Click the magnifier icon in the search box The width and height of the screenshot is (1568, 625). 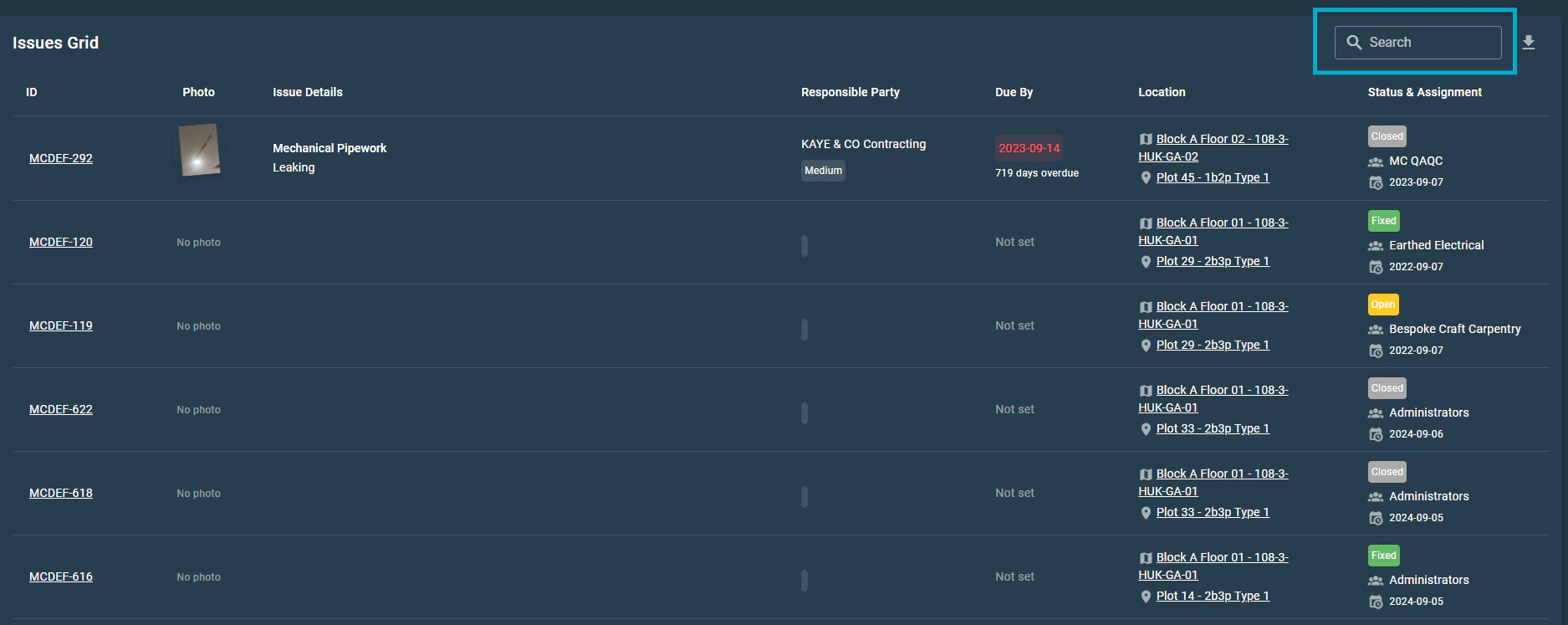pyautogui.click(x=1355, y=42)
